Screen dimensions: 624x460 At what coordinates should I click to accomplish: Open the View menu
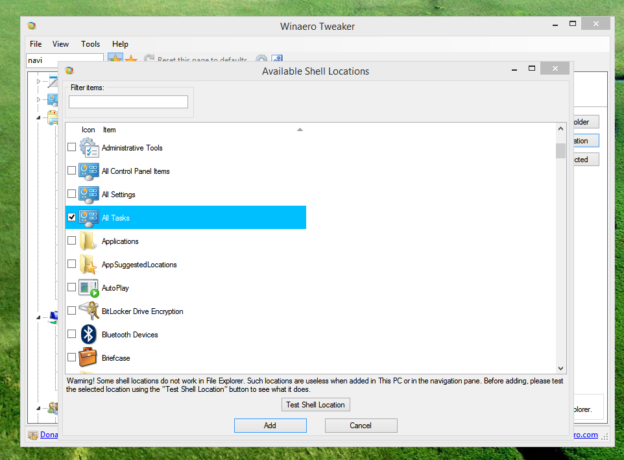[60, 44]
